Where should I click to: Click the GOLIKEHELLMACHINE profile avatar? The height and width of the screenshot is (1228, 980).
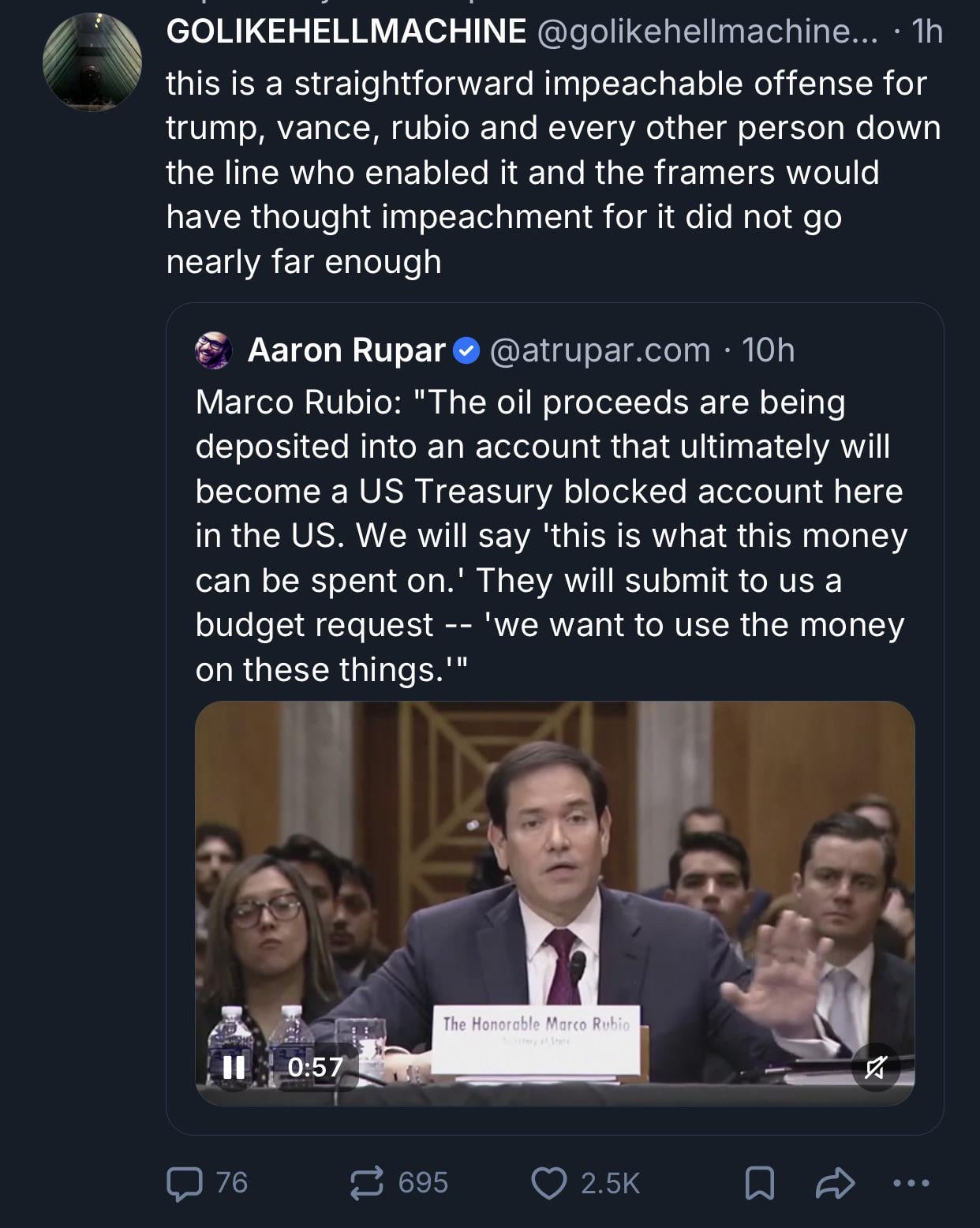click(x=92, y=62)
